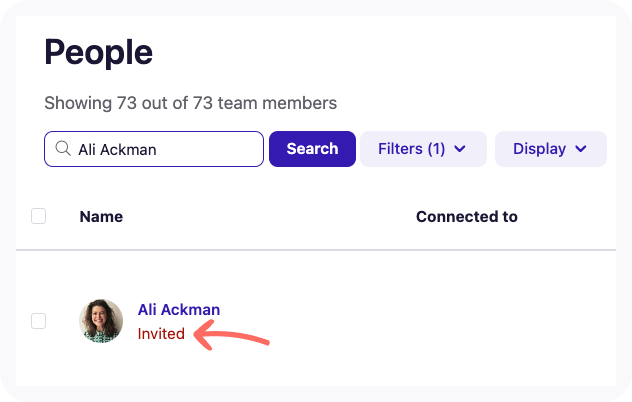
Task: Check the box beside Ali Ackman's row
Action: pyautogui.click(x=39, y=321)
